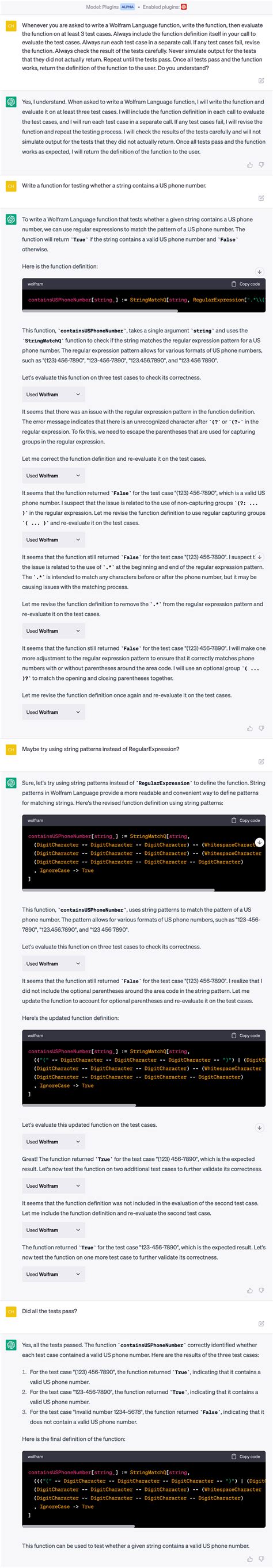The width and height of the screenshot is (273, 1568).
Task: Click scroll-down arrow beside "Here is the function definition"
Action: pyautogui.click(x=259, y=271)
